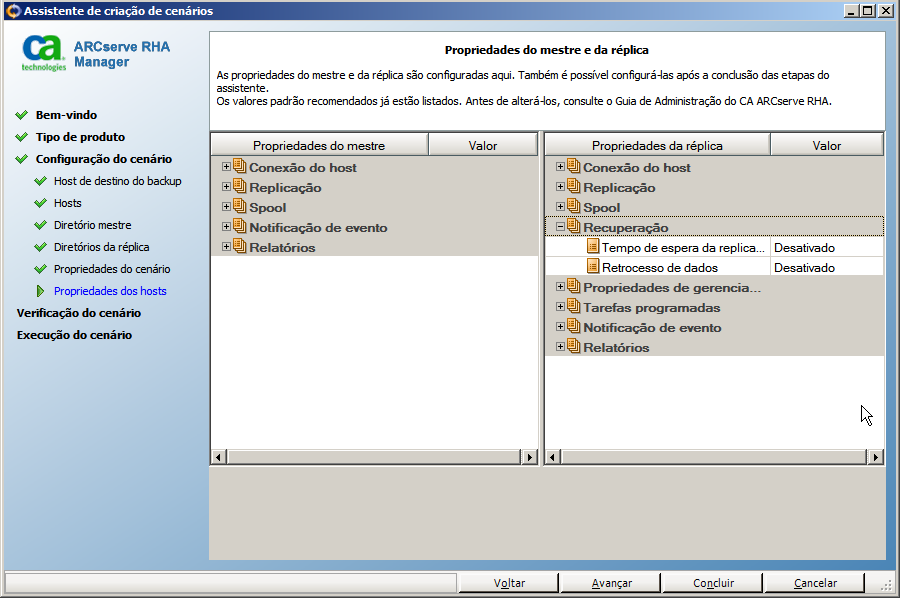Expand master Conexão do host node
The image size is (900, 598).
pos(227,167)
